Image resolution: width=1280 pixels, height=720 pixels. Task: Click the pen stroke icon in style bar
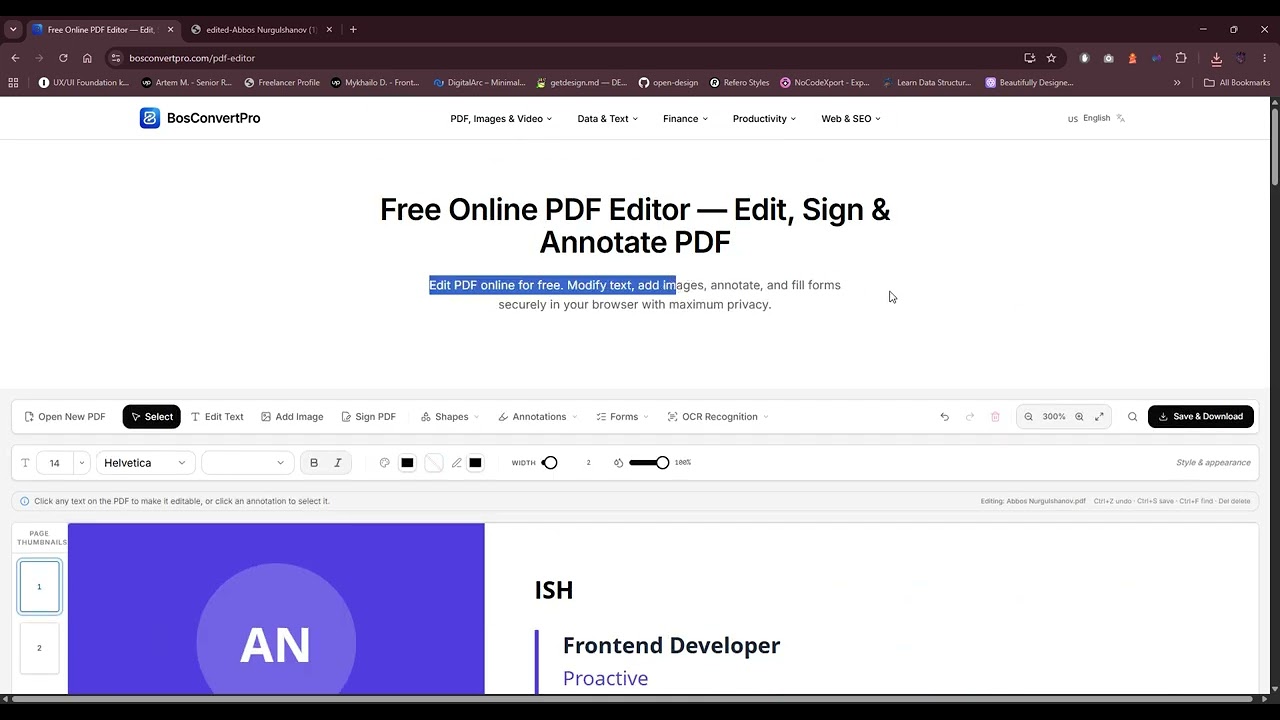click(x=456, y=463)
